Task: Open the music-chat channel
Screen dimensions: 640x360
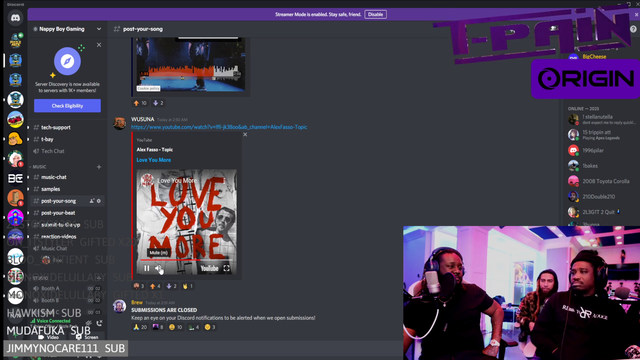Action: (53, 177)
